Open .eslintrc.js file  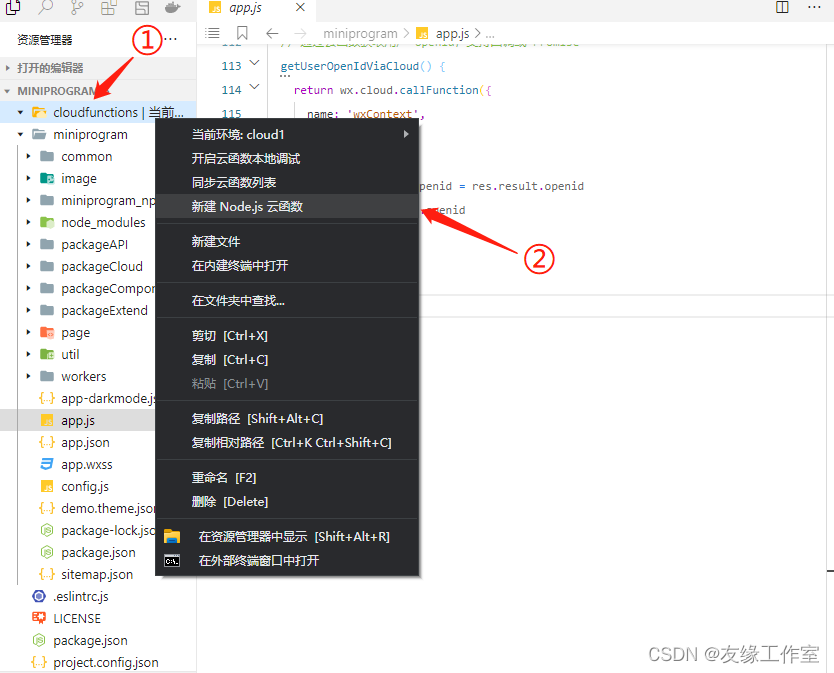coord(81,596)
